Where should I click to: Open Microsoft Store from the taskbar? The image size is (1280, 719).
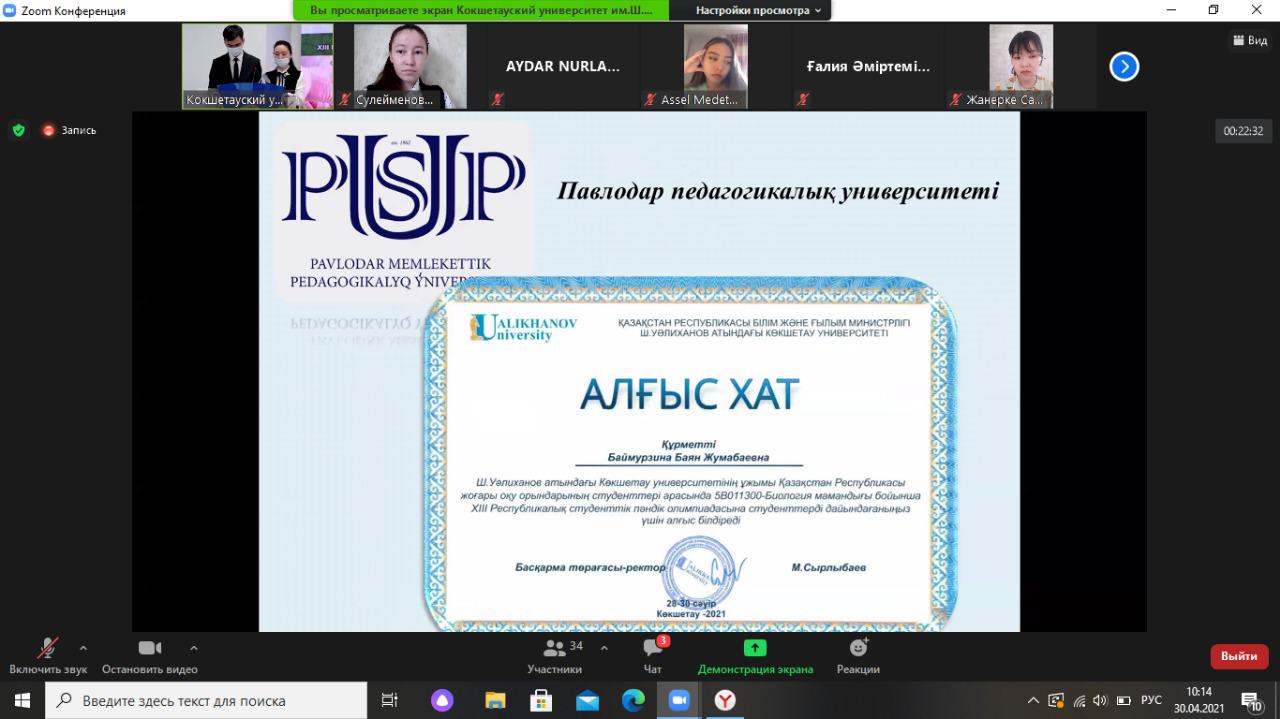[541, 700]
